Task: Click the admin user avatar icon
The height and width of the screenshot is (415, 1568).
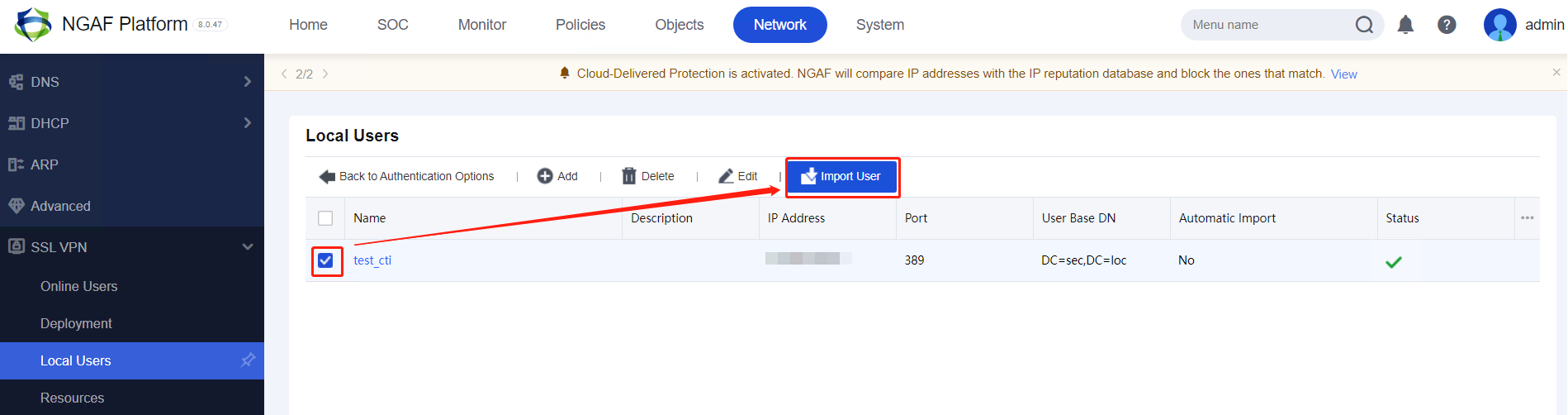Action: [x=1499, y=25]
